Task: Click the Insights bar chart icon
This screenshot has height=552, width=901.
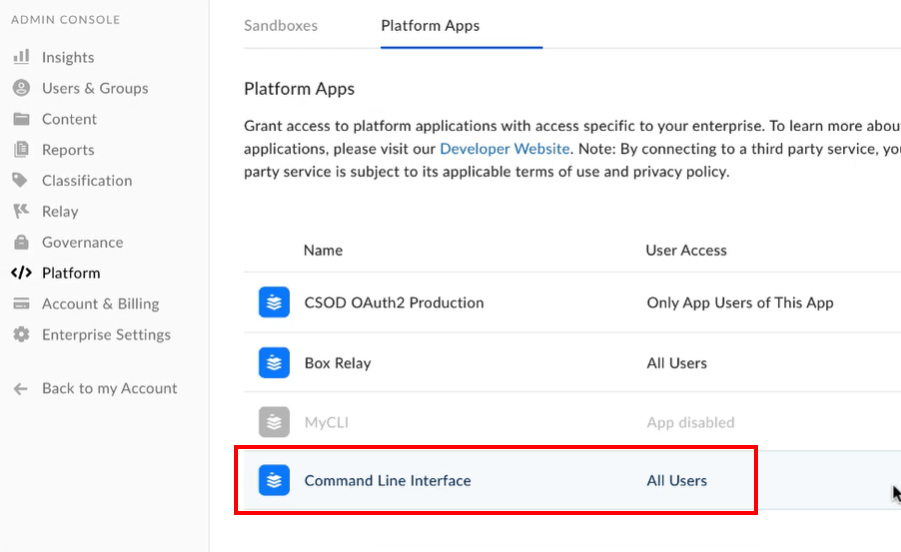Action: pyautogui.click(x=21, y=56)
